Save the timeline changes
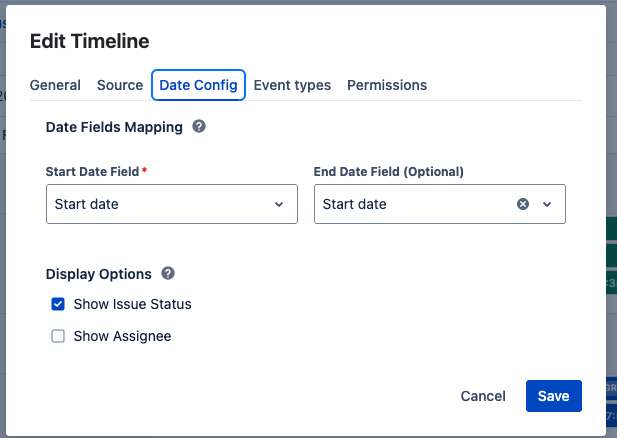 click(553, 396)
